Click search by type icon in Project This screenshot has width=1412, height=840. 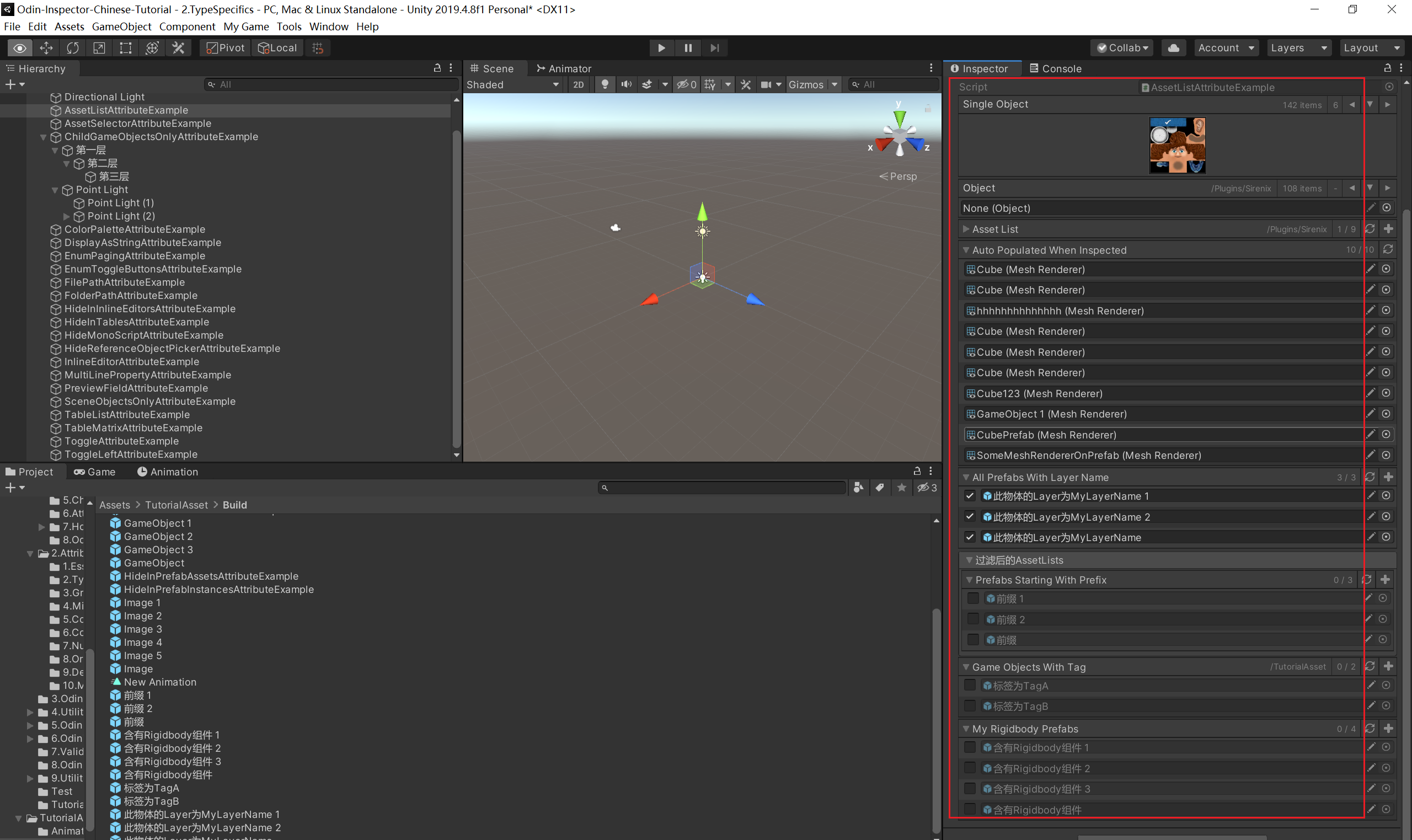click(859, 488)
